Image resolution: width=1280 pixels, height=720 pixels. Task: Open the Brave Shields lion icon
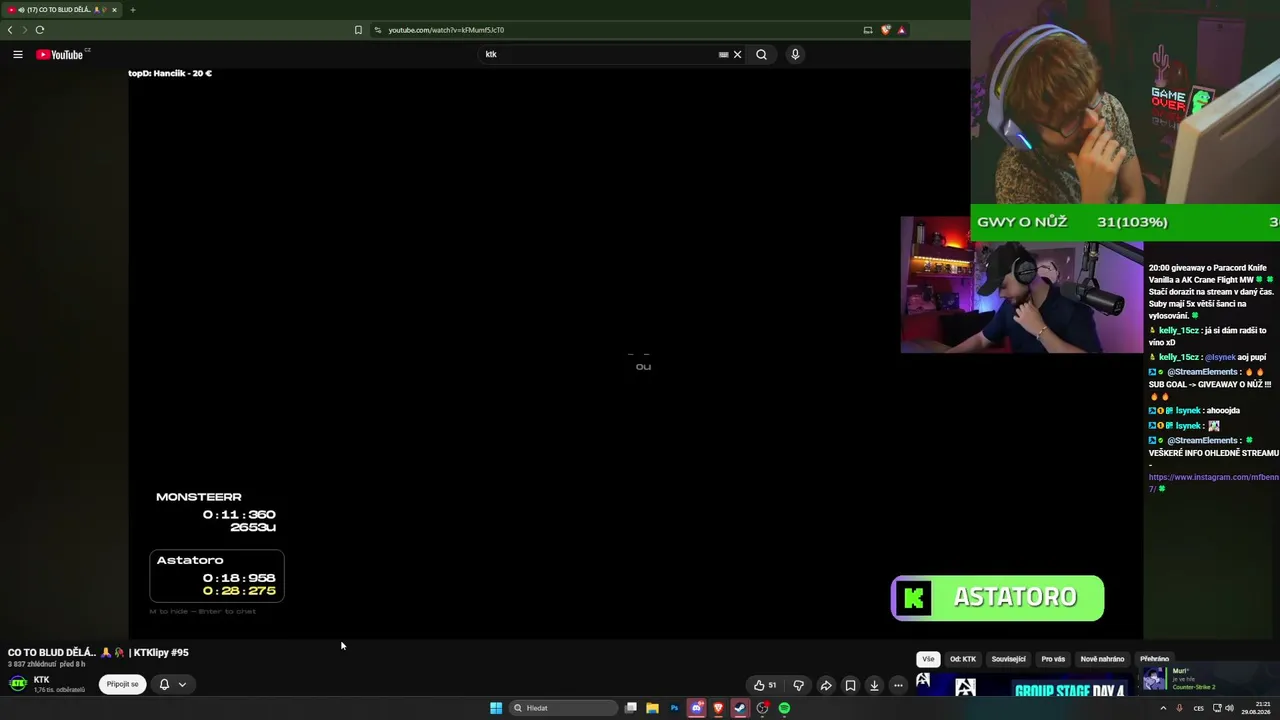tap(885, 30)
